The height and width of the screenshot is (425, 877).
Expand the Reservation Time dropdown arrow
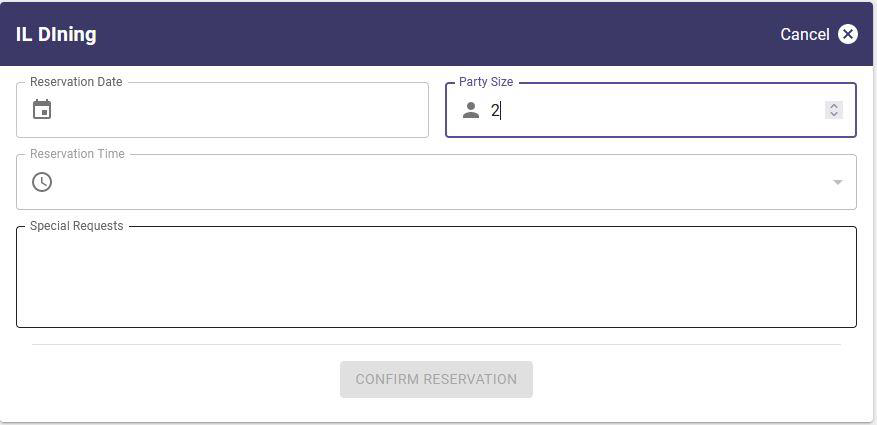click(837, 182)
